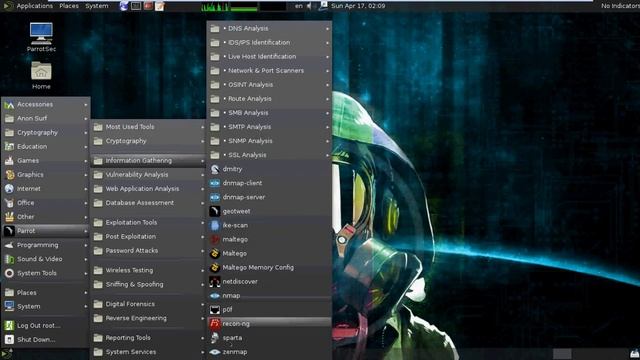Choose Shut Down option

[x=46, y=340]
